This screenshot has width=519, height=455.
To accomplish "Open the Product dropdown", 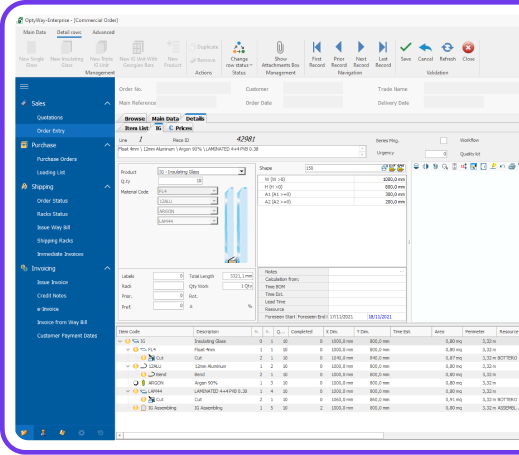I will pyautogui.click(x=241, y=171).
